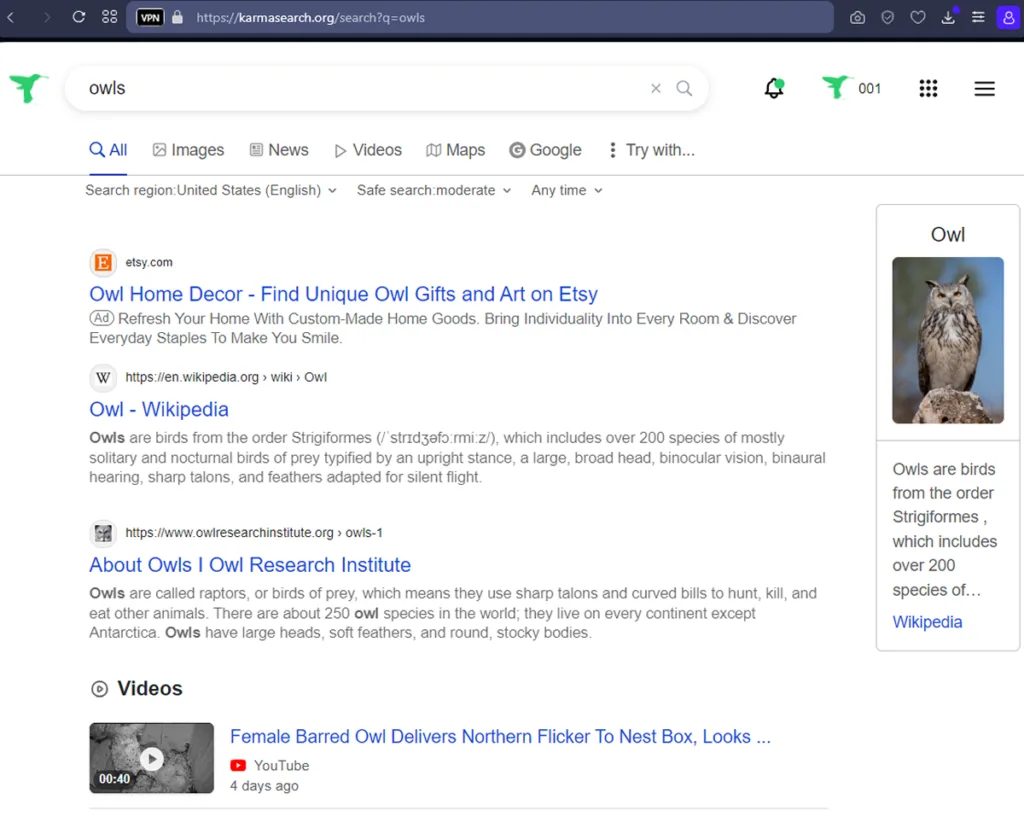Click the Videos section play circle icon
The image size is (1024, 817).
[x=99, y=689]
